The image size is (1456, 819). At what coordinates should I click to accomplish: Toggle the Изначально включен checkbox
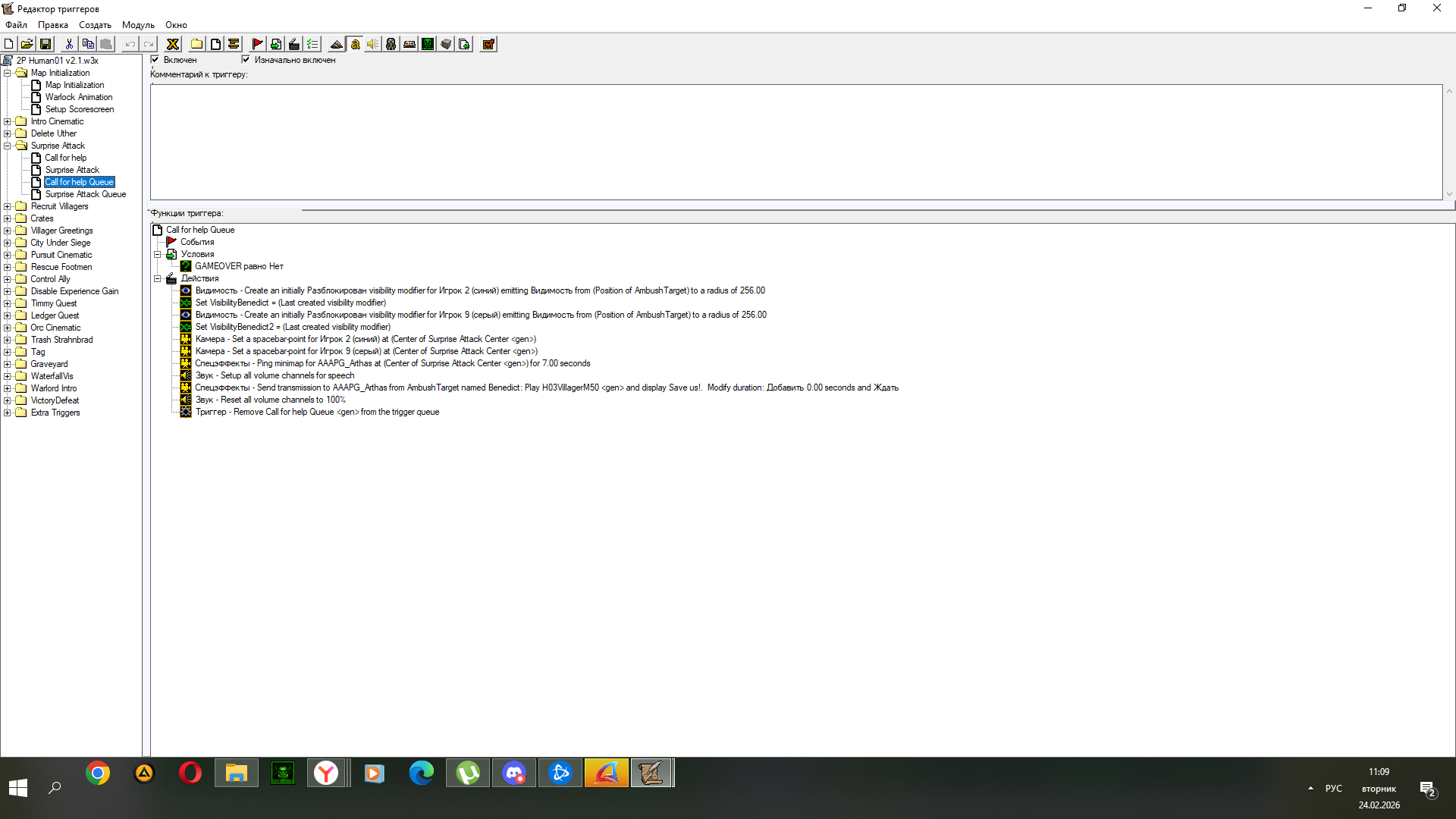[x=246, y=59]
